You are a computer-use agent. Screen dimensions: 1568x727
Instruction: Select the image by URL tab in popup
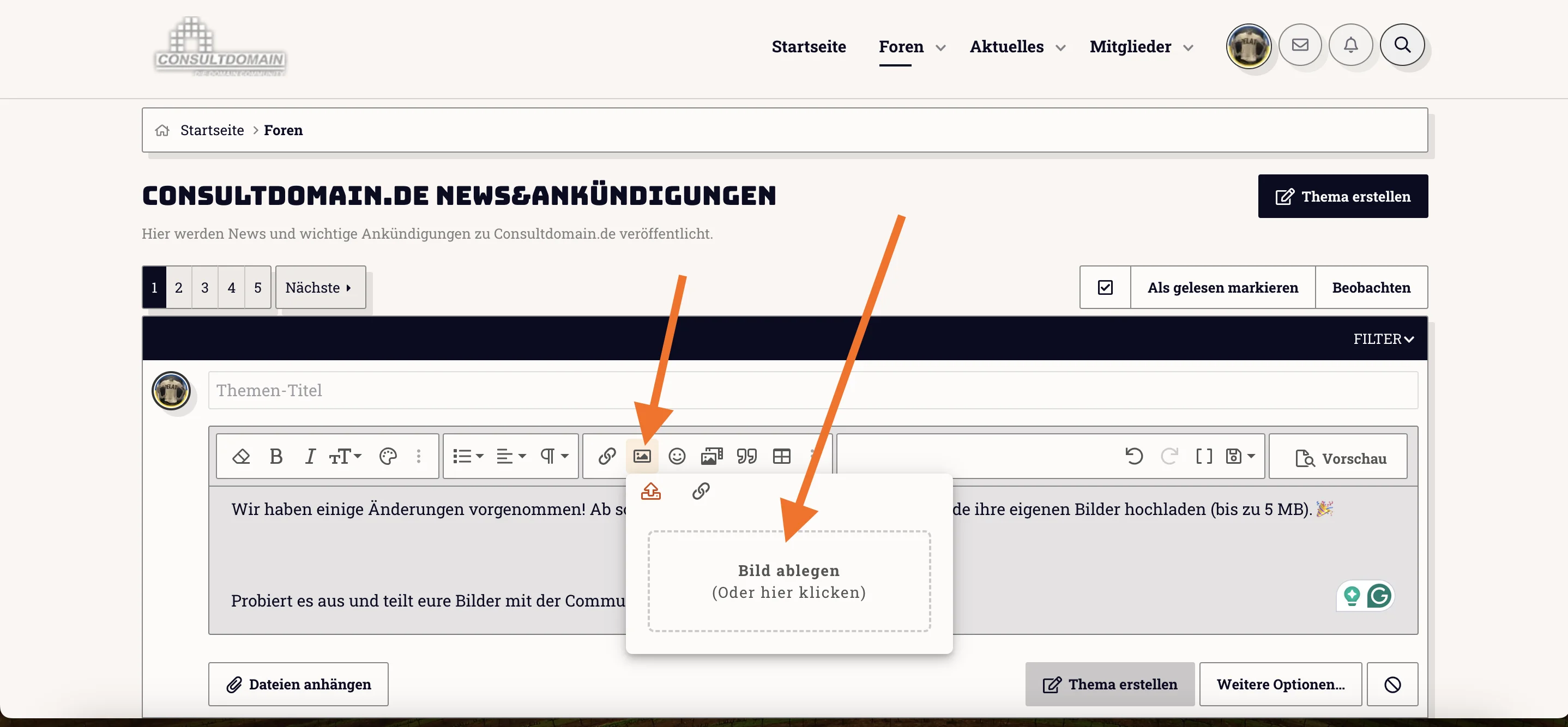701,491
